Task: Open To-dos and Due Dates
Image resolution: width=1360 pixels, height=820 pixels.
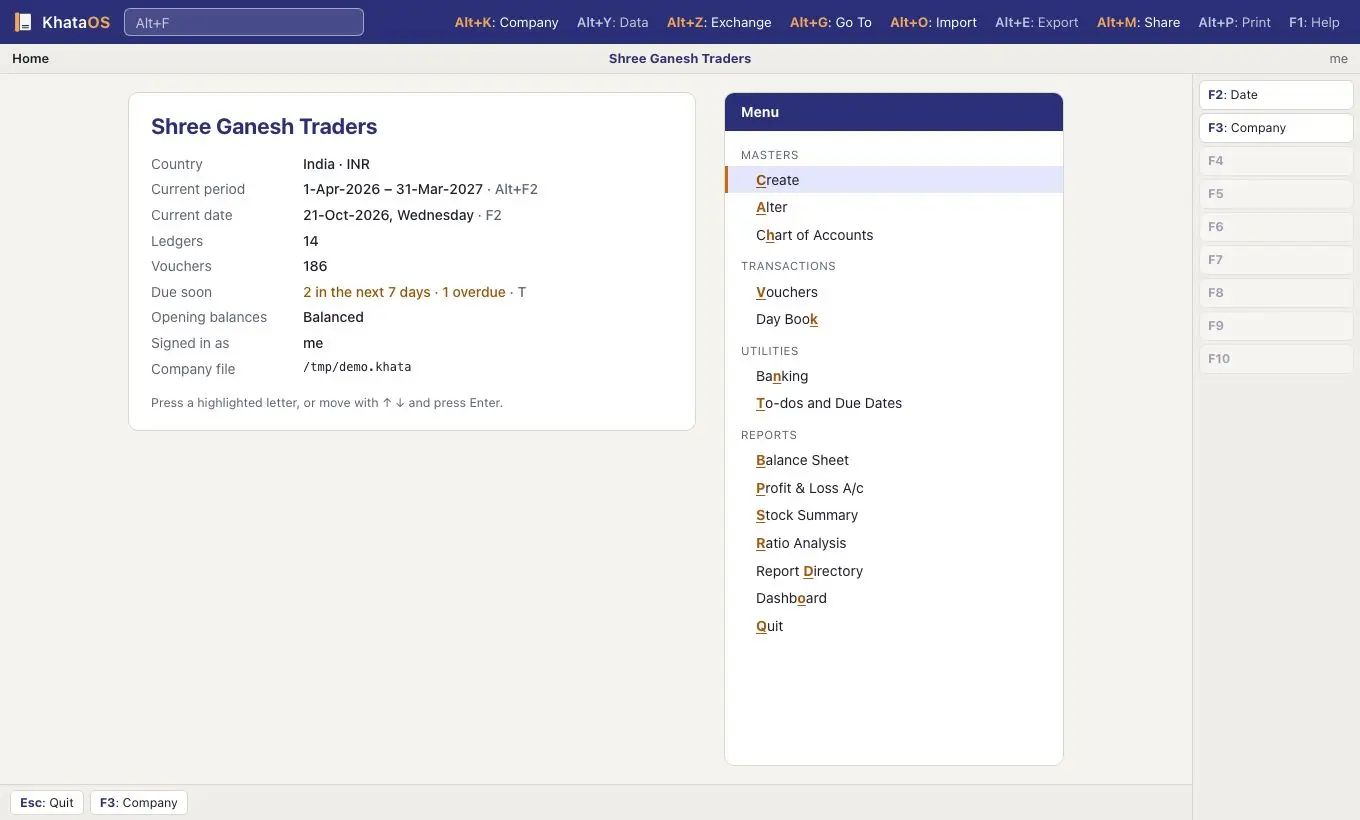Action: pos(894,404)
